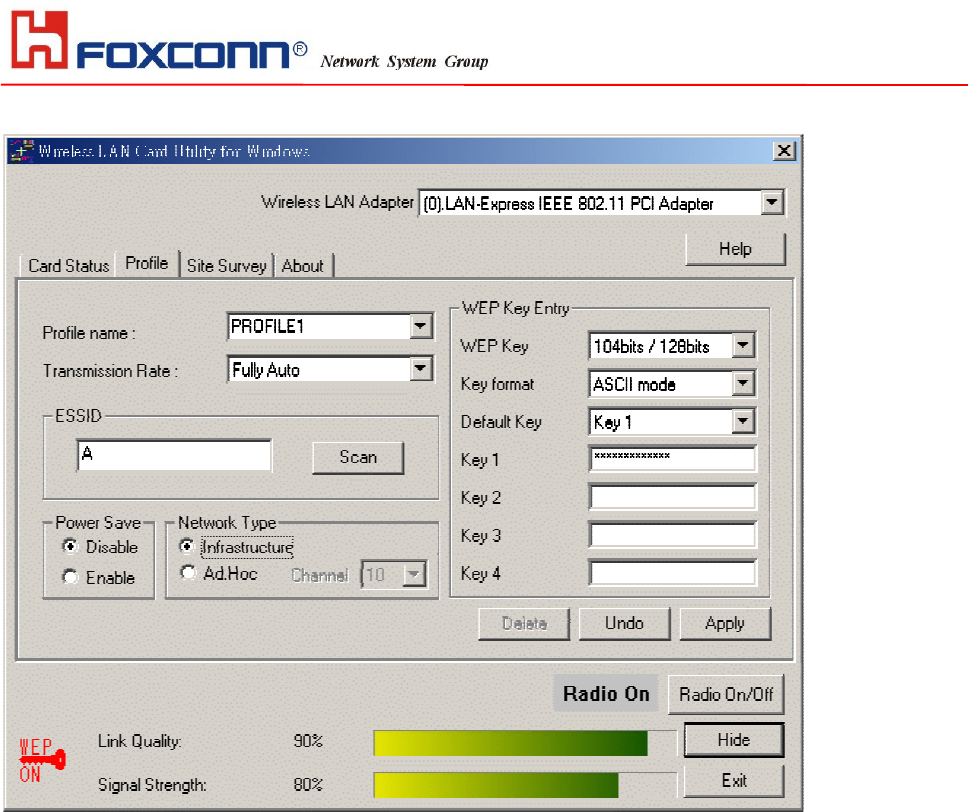The width and height of the screenshot is (969, 812).
Task: Expand the Default Key dropdown
Action: (743, 421)
